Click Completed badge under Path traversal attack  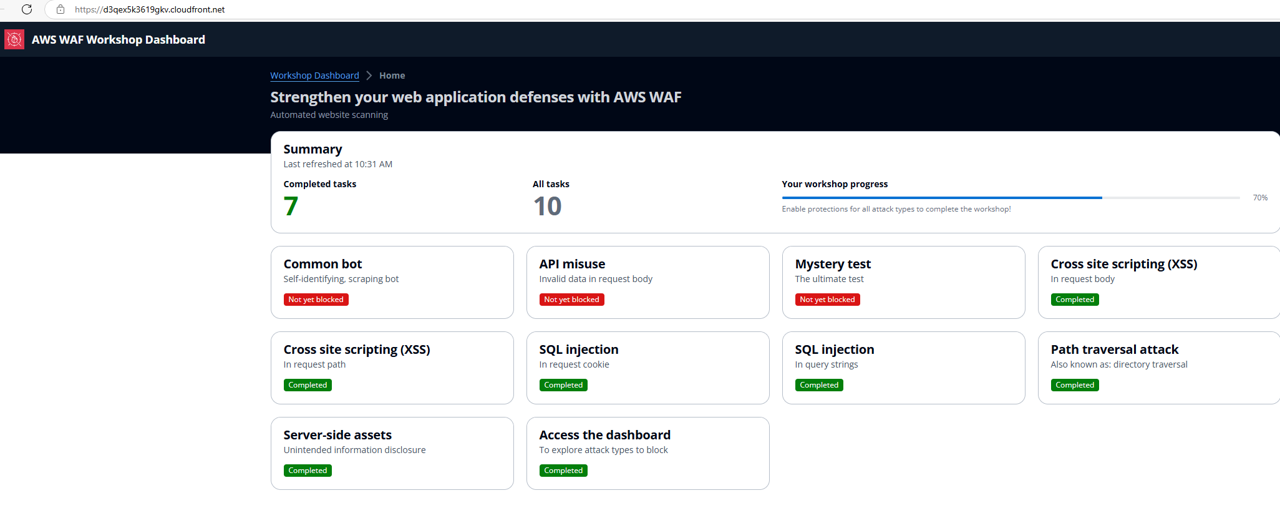click(x=1075, y=385)
